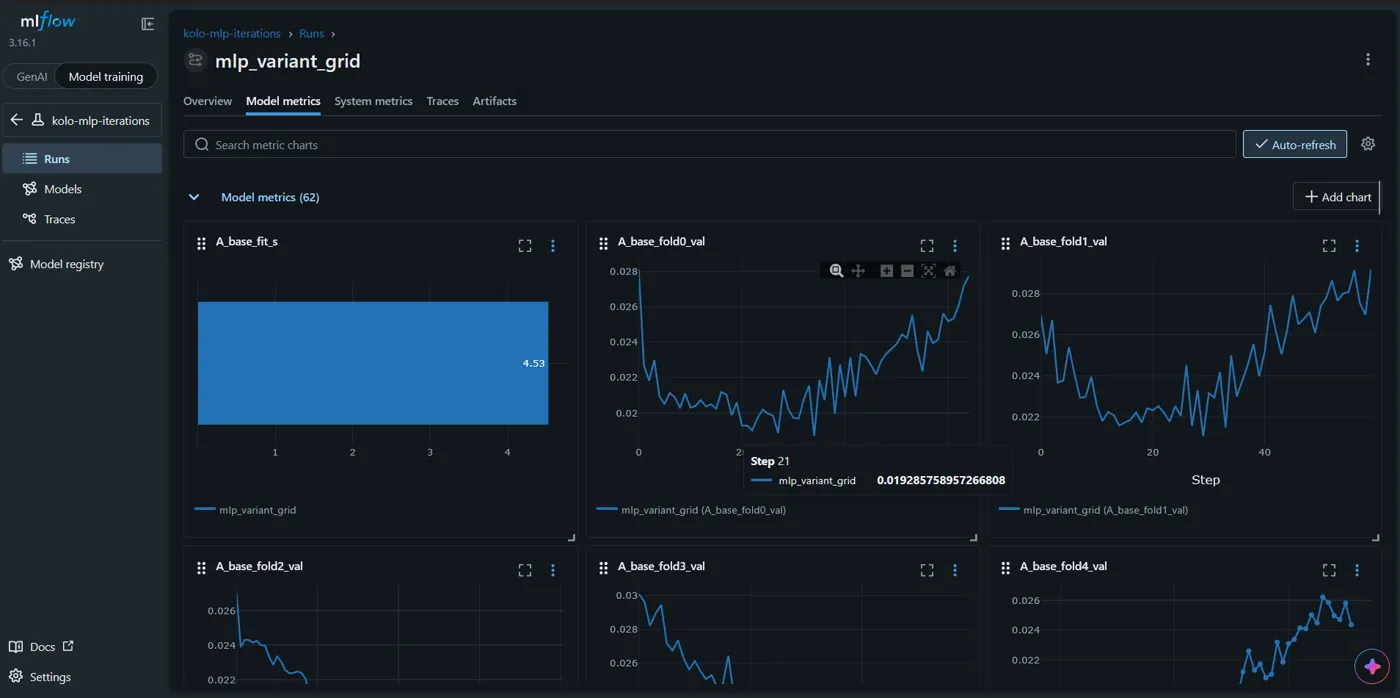This screenshot has width=1400, height=698.
Task: Open the Artifacts tab
Action: coord(494,101)
